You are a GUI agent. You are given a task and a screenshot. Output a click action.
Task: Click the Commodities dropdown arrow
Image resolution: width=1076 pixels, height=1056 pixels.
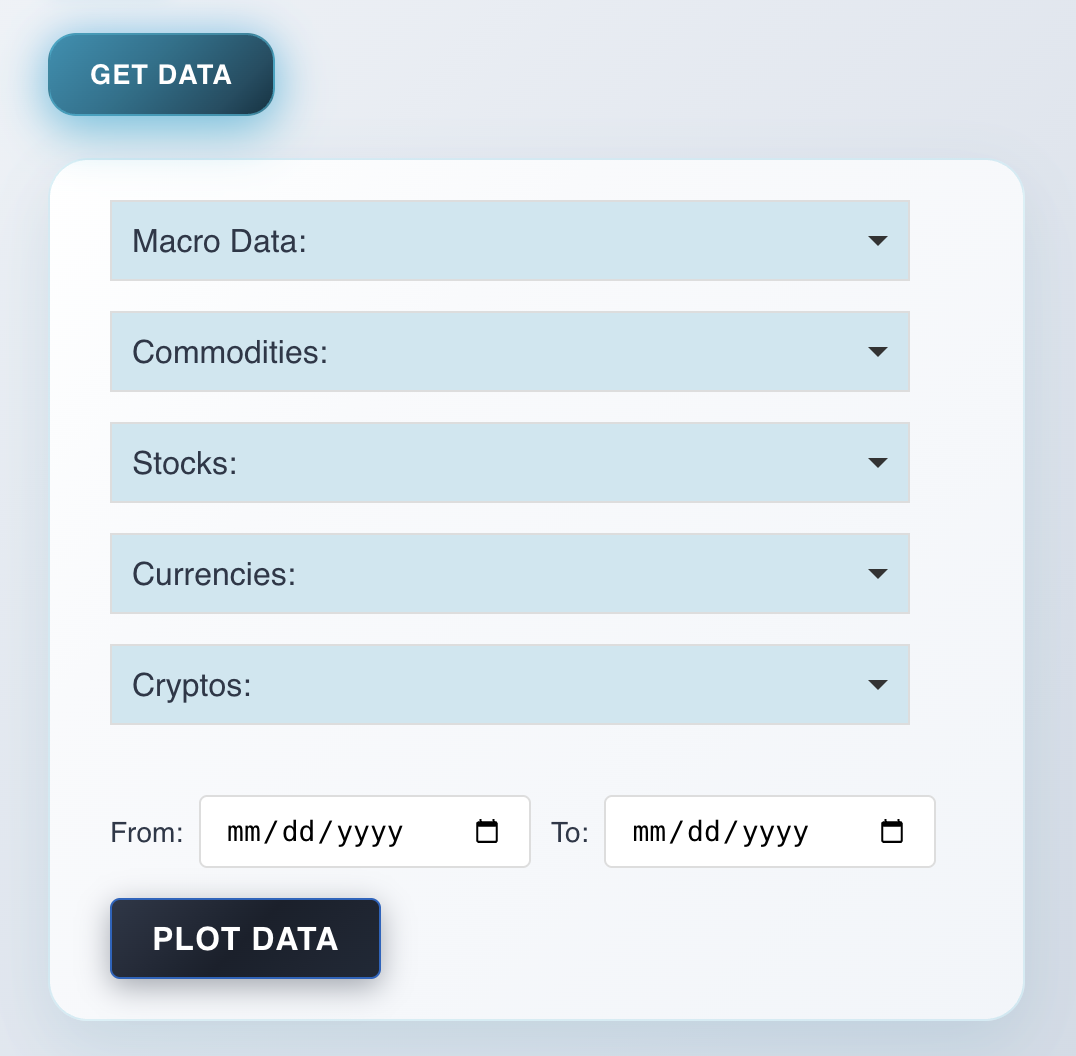coord(877,352)
